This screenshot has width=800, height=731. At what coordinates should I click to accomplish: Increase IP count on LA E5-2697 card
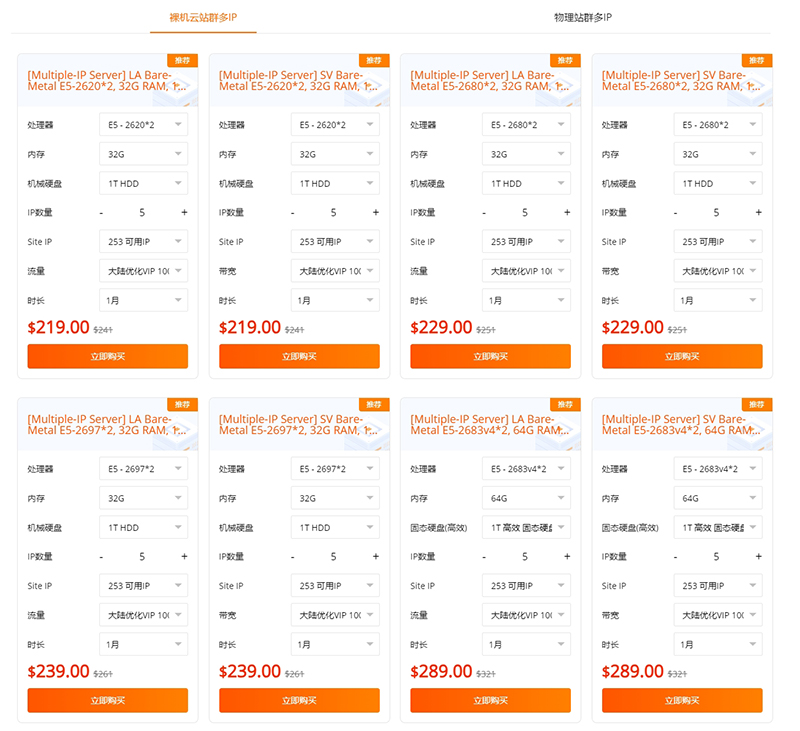(x=184, y=557)
